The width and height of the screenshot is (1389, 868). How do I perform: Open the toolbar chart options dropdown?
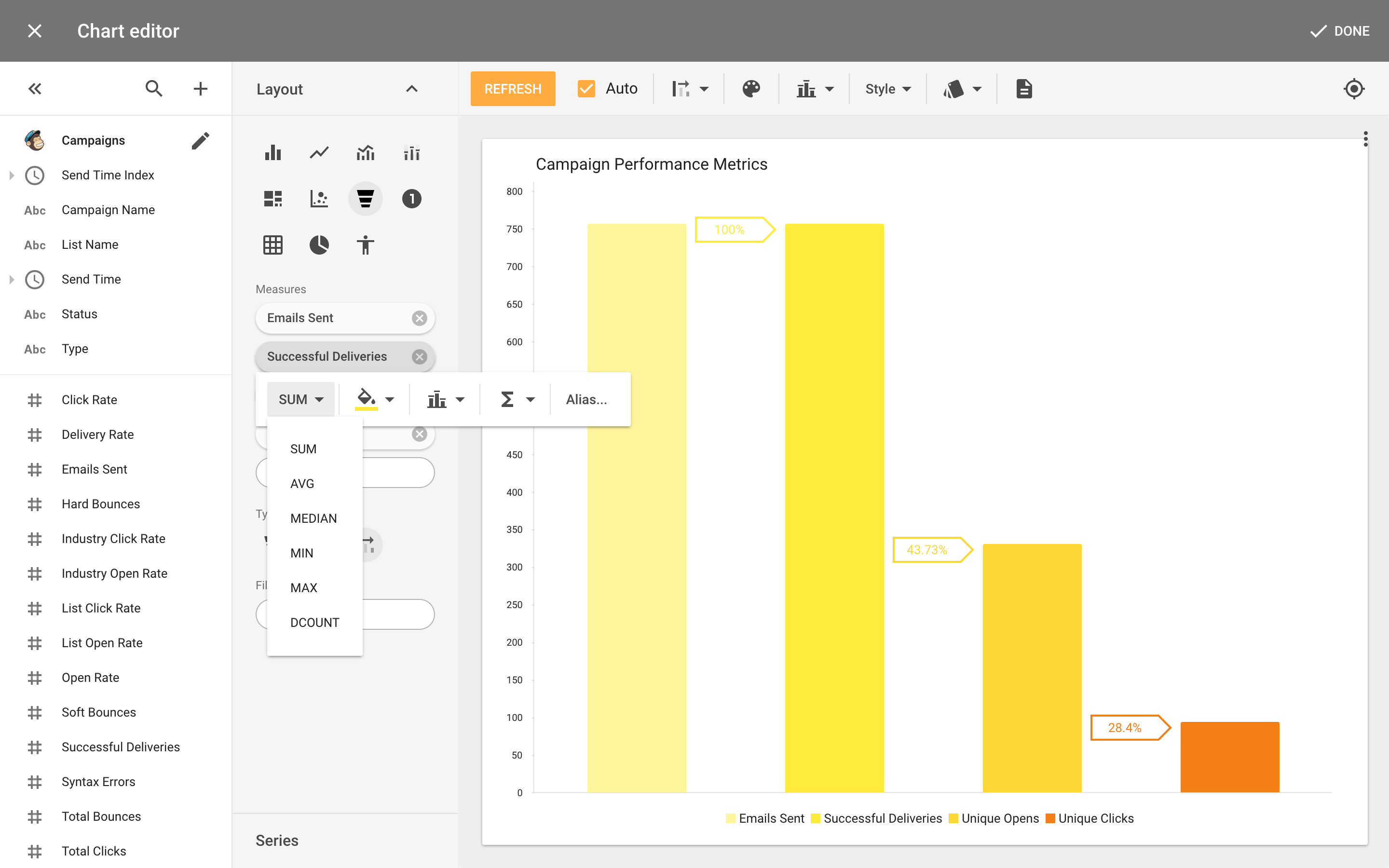pos(815,89)
